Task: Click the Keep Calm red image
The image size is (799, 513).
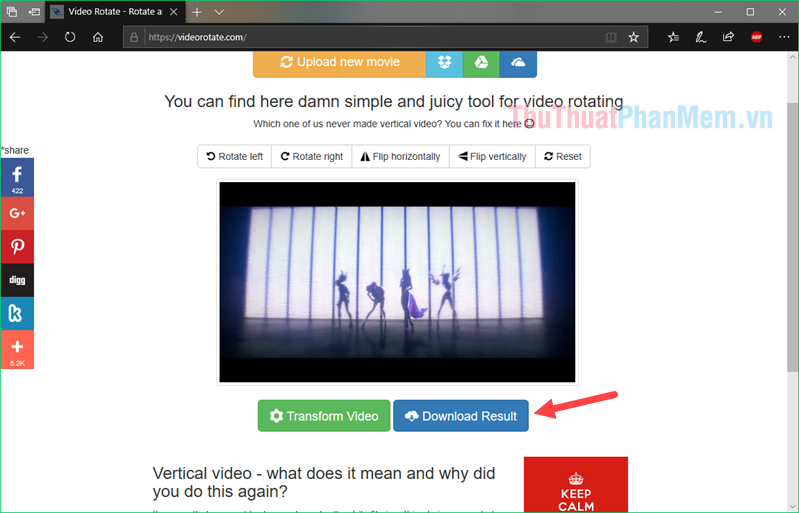Action: click(576, 484)
